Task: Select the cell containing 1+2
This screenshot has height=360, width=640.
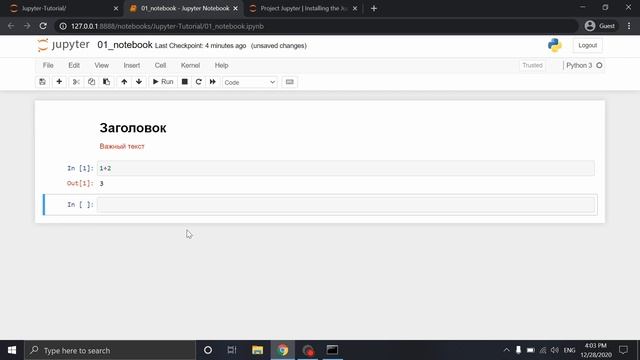Action: tap(346, 168)
